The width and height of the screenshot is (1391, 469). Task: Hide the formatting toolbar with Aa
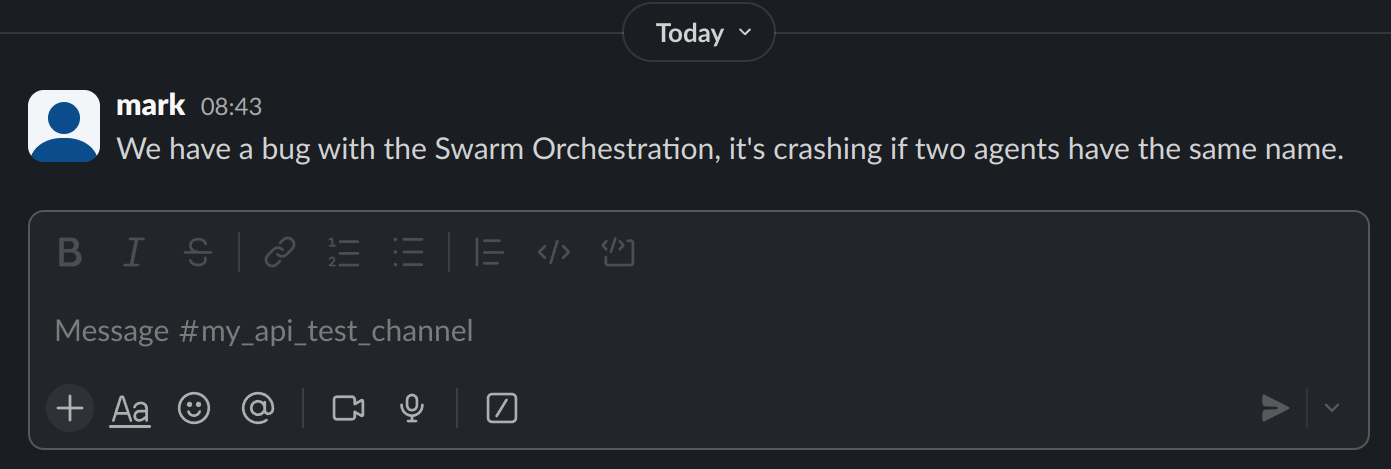130,408
